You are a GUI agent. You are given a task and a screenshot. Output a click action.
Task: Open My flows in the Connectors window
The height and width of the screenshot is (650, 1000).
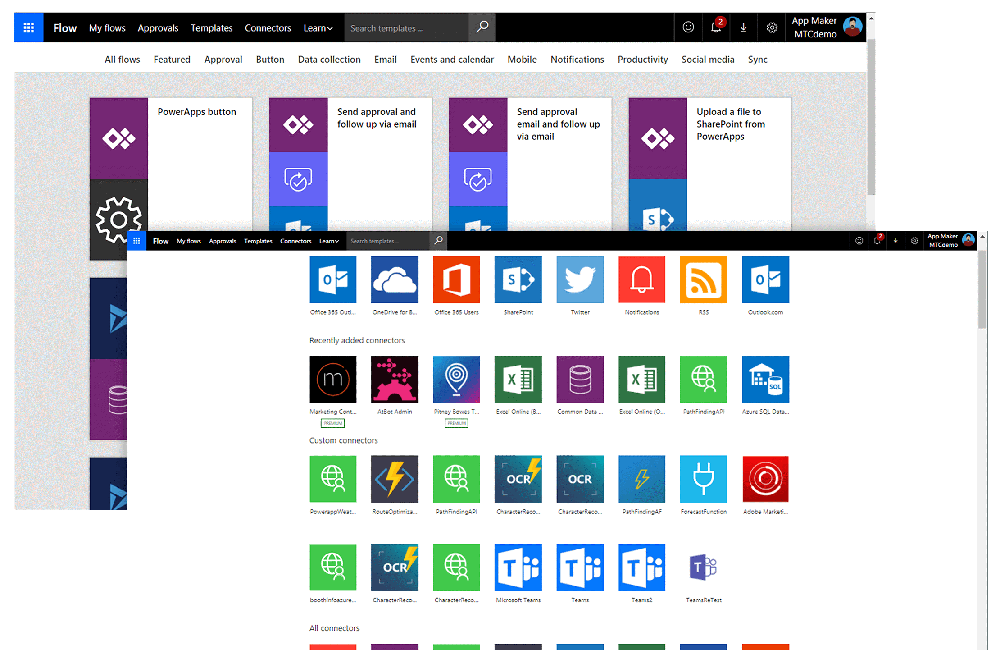[x=189, y=241]
